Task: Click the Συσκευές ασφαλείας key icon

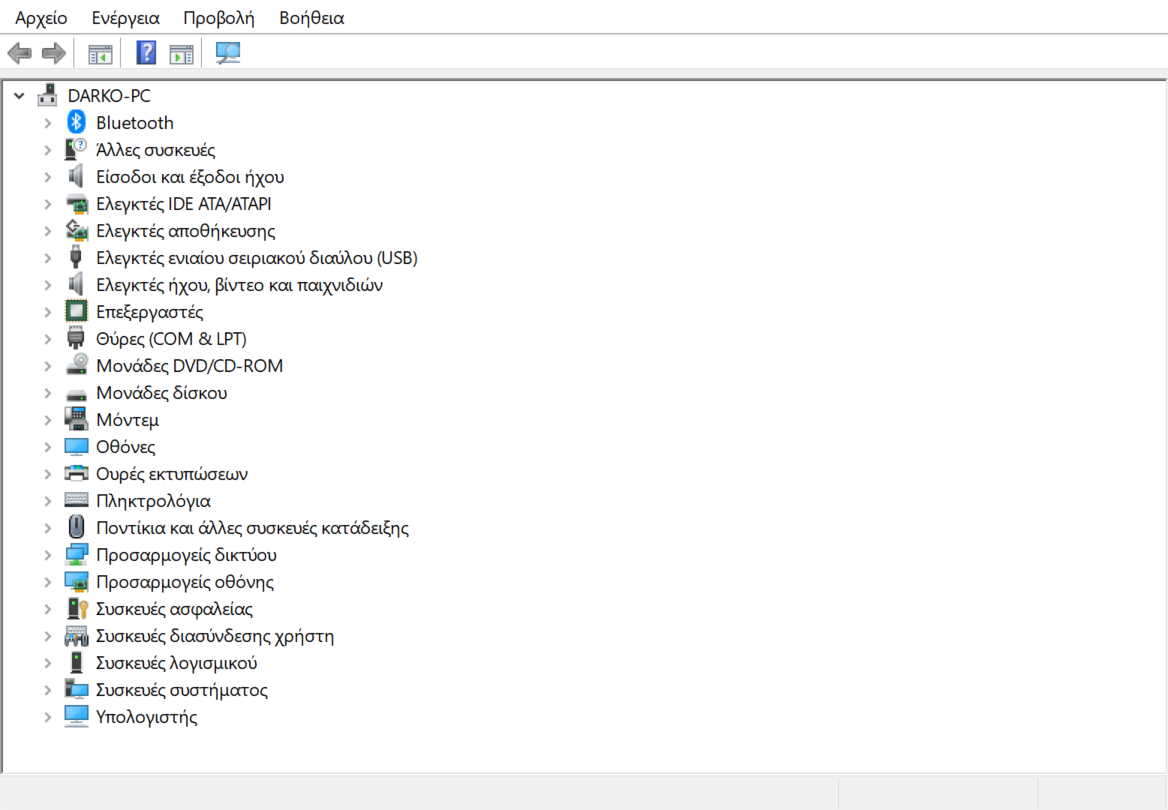Action: (77, 608)
